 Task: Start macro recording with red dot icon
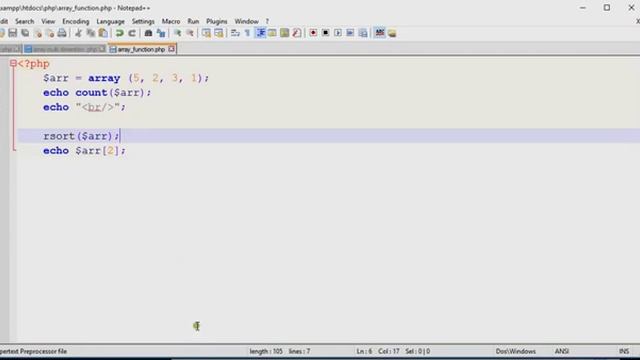coord(313,33)
